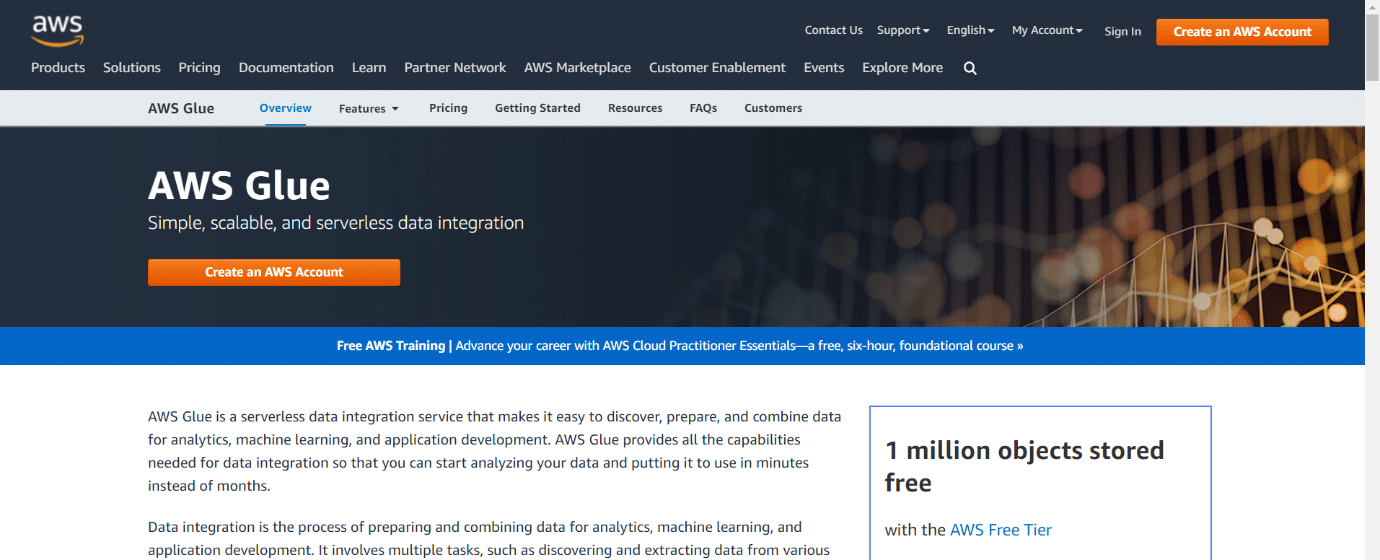
Task: Select the Overview tab
Action: click(x=285, y=108)
